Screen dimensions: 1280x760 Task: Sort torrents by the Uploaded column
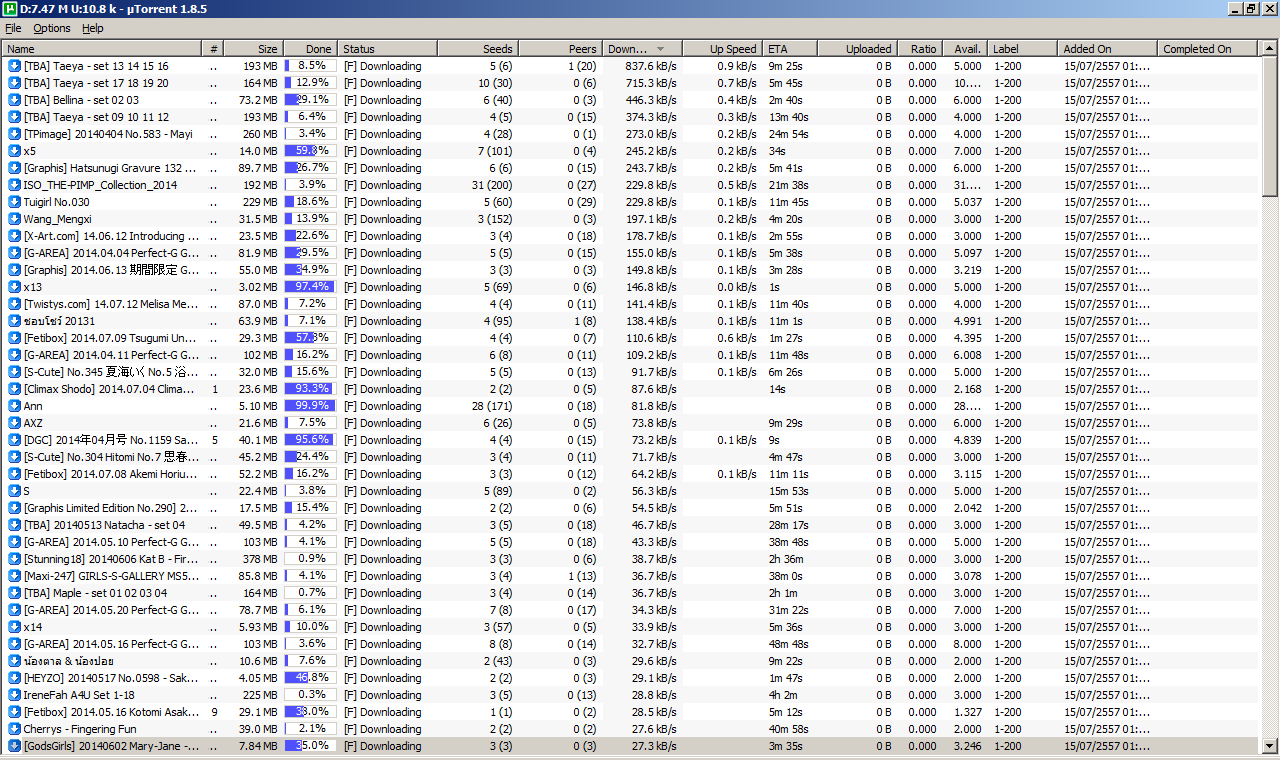click(x=856, y=49)
